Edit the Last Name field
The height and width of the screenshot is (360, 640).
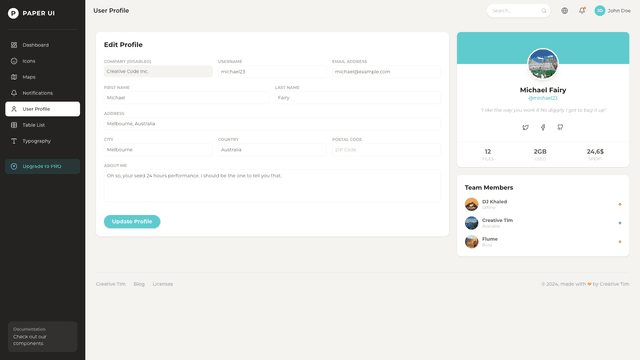point(358,98)
